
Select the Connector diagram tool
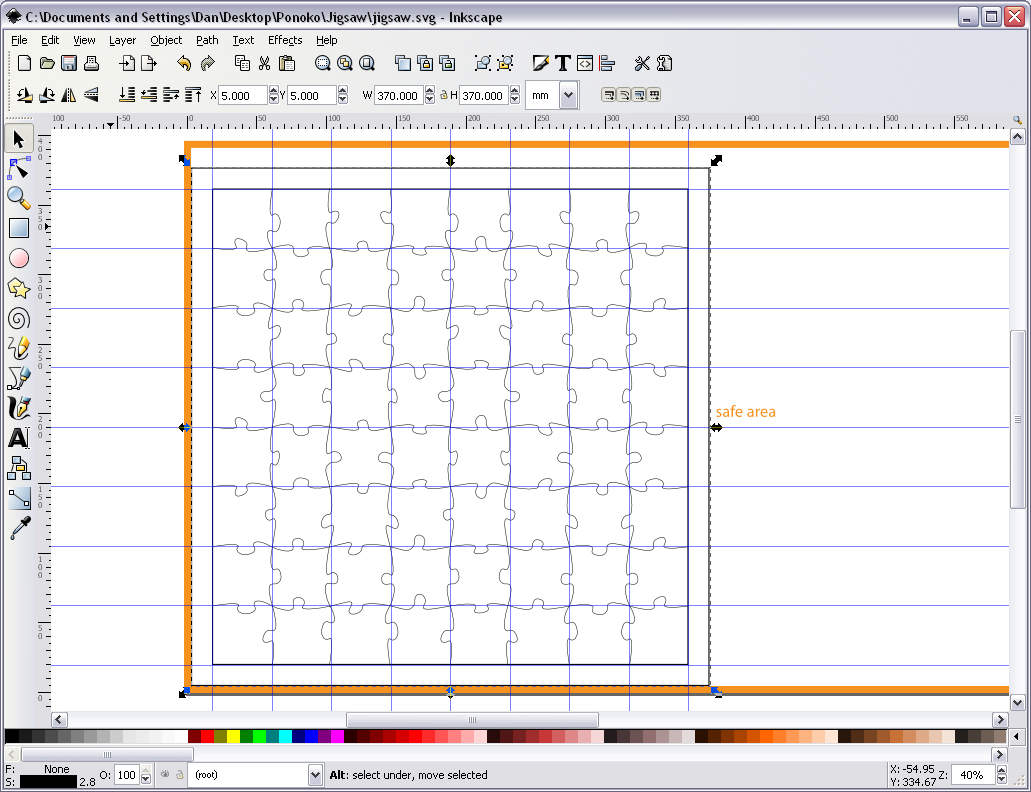[x=18, y=468]
